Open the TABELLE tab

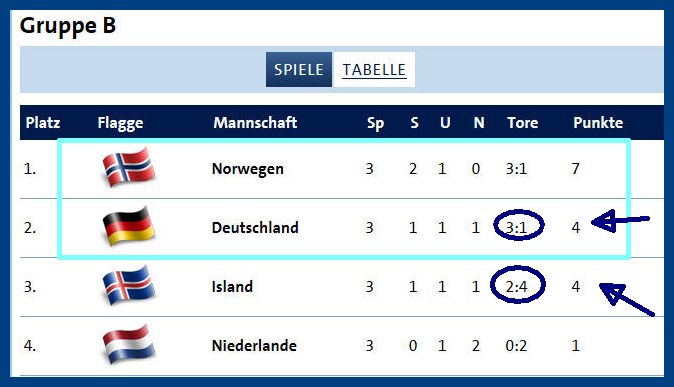pos(374,70)
